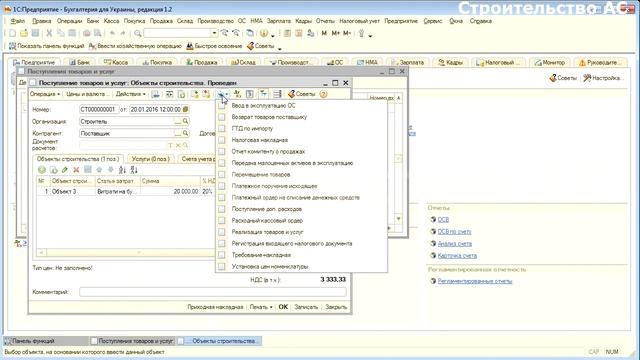Switch to the Банк tab
640x360 pixels.
click(80, 62)
